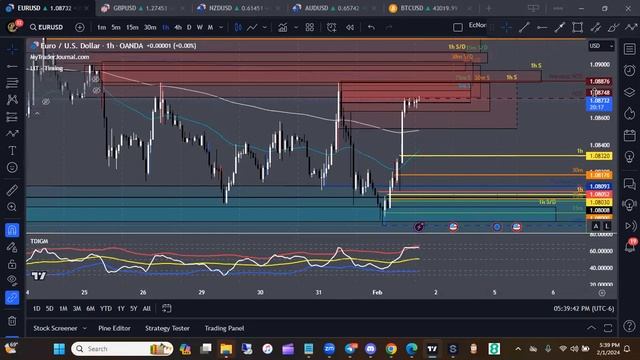The image size is (640, 360).
Task: Set chart range to YTD
Action: click(106, 309)
